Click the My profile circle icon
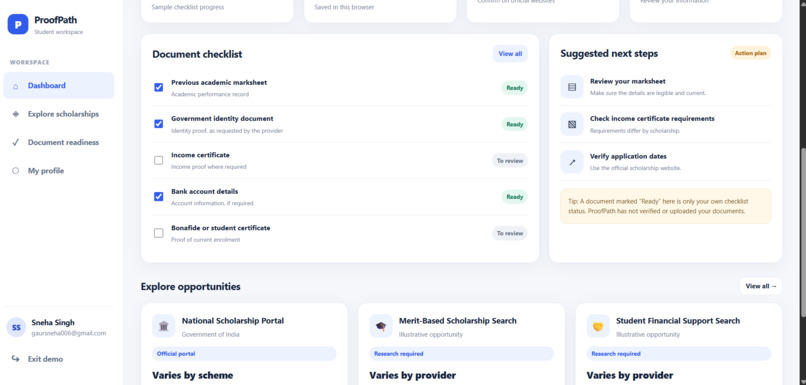This screenshot has height=385, width=806. coord(15,171)
